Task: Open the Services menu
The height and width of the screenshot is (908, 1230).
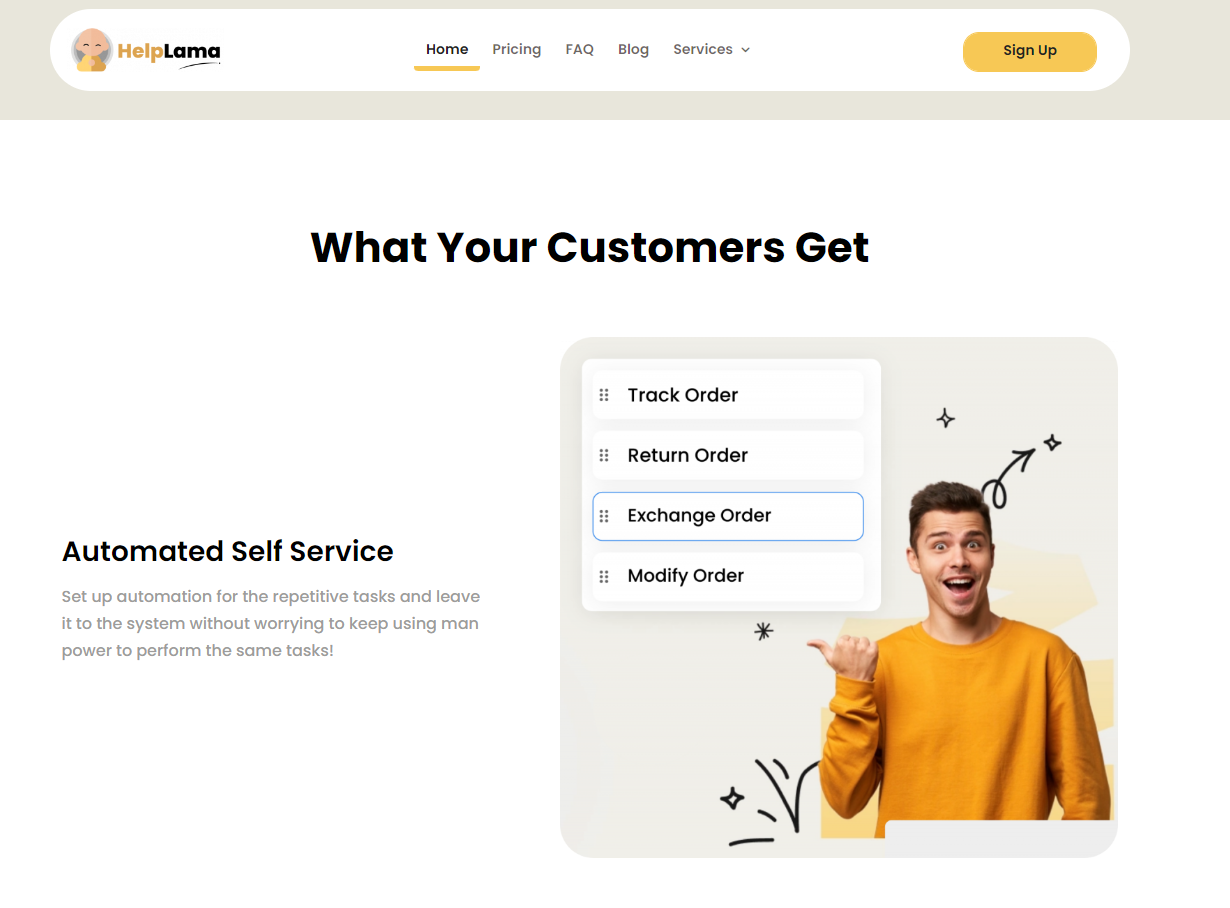Action: [x=711, y=50]
